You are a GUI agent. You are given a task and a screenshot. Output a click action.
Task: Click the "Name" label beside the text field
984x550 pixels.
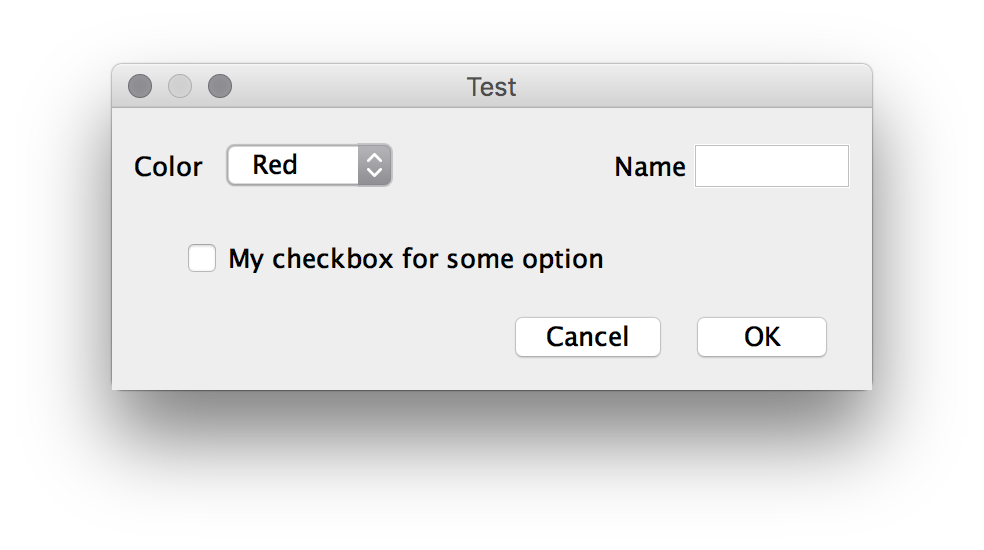point(649,167)
